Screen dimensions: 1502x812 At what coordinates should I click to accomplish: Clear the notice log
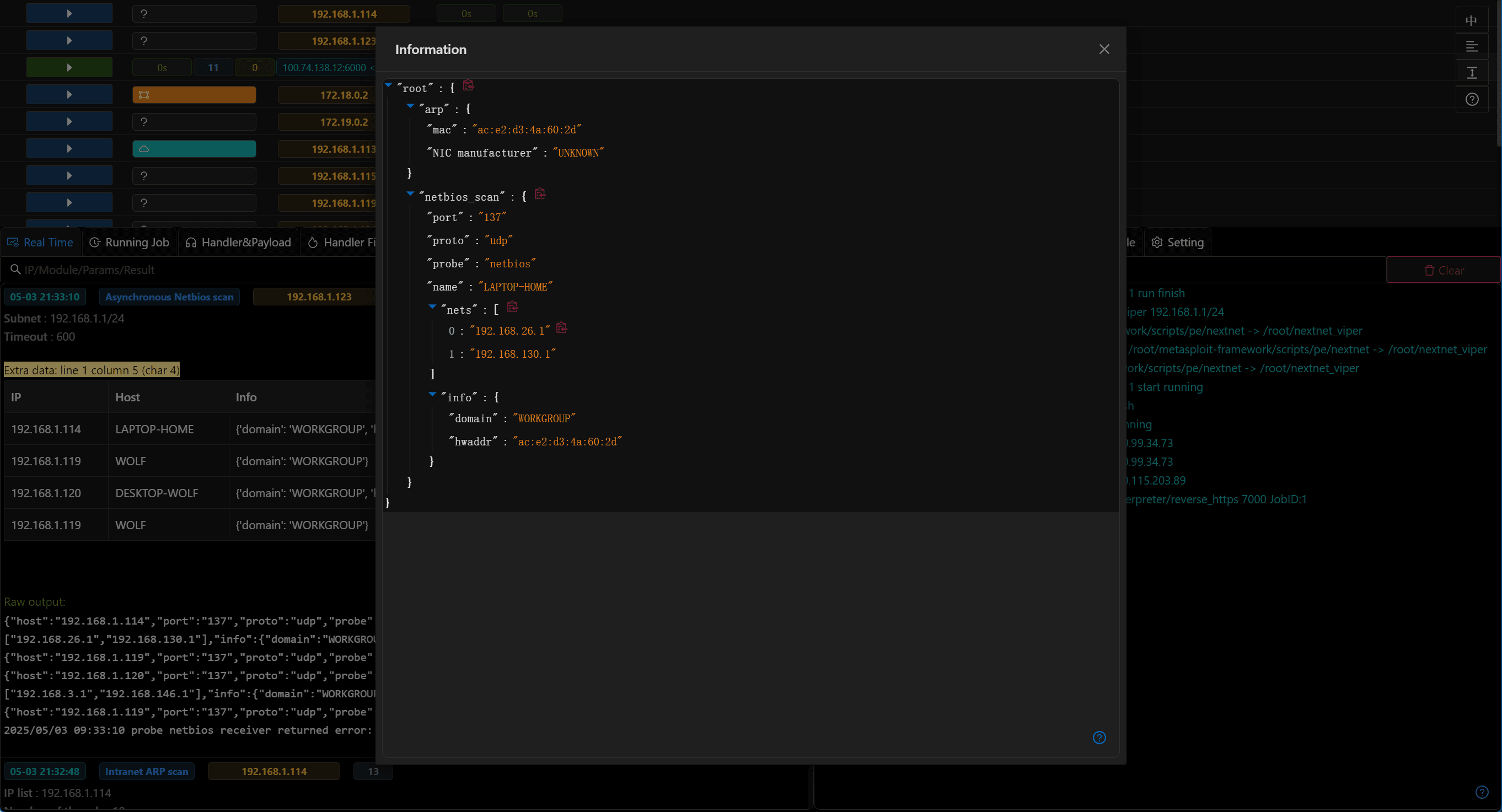tap(1444, 271)
